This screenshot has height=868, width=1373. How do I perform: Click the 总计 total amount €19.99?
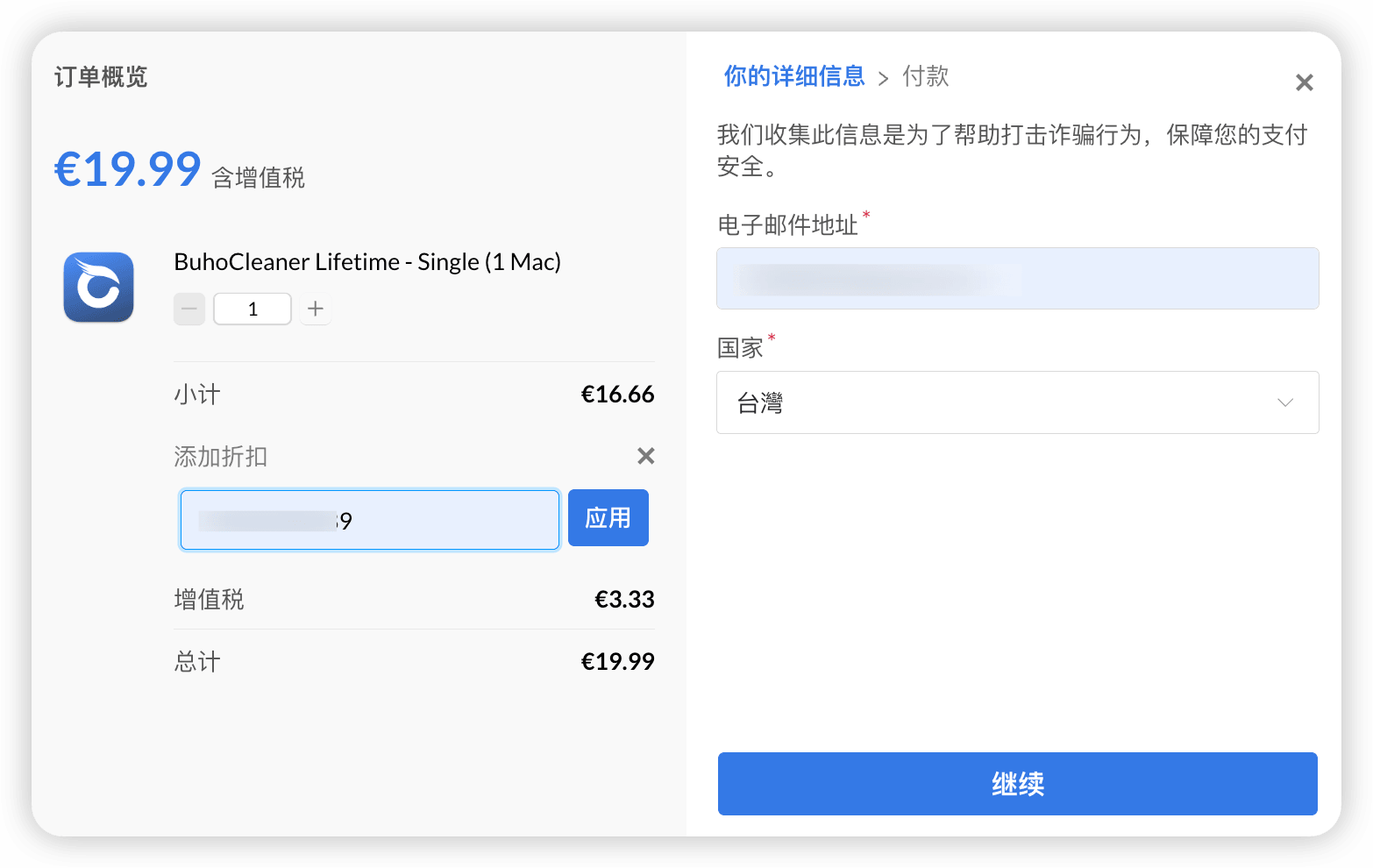[618, 661]
